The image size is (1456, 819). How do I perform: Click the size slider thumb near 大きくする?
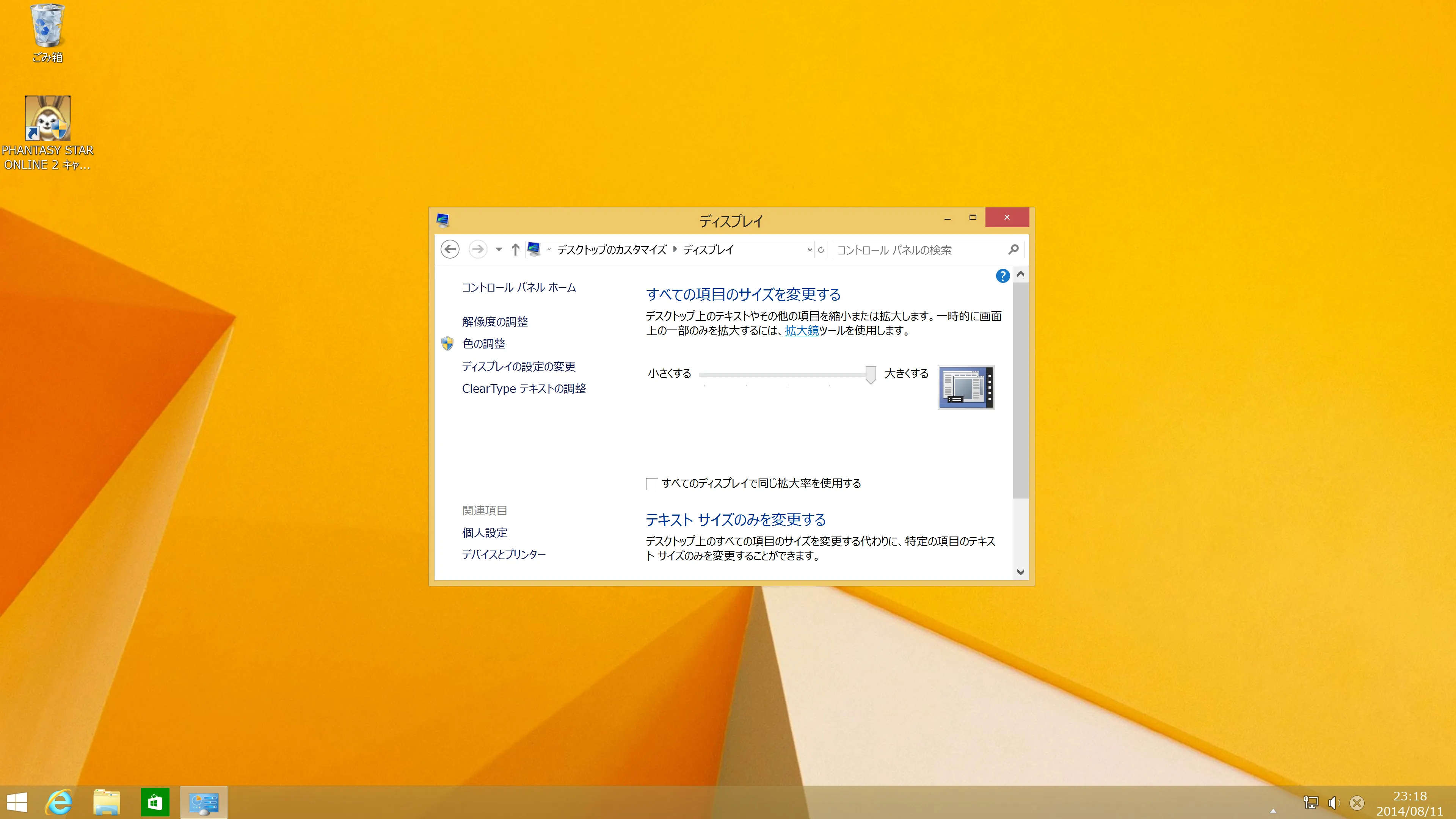pos(871,375)
